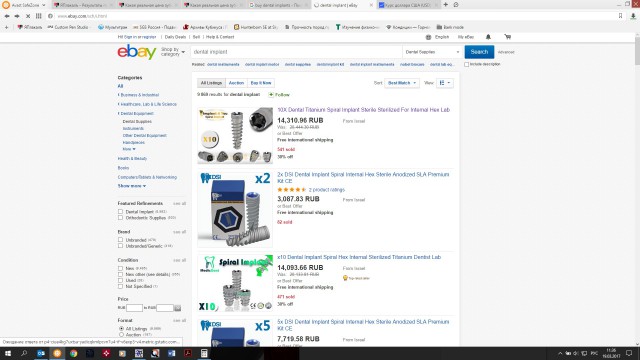Check the Orthodontic Supplies refinement box
This screenshot has width=640, height=360.
(x=120, y=218)
